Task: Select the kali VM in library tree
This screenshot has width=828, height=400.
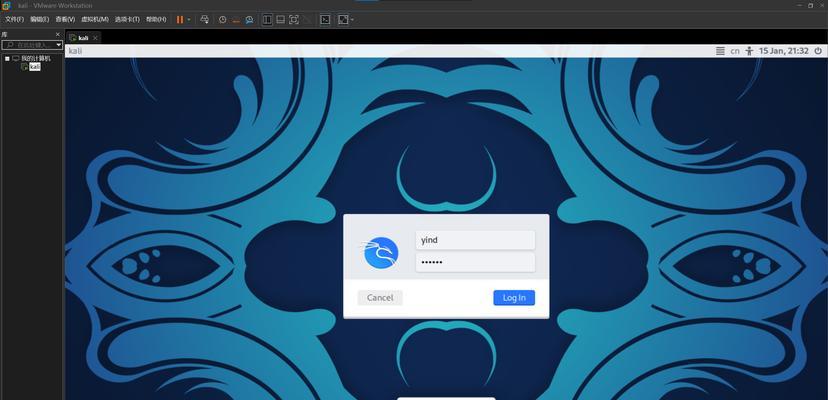Action: tap(34, 67)
